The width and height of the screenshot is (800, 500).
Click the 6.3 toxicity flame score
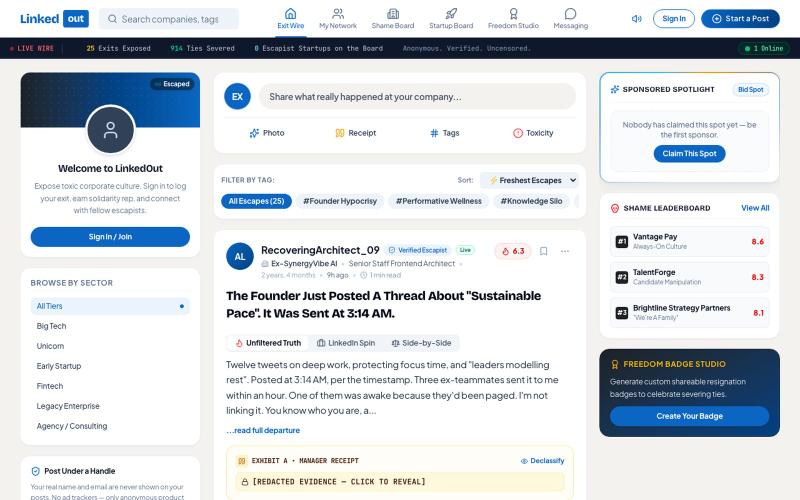513,251
